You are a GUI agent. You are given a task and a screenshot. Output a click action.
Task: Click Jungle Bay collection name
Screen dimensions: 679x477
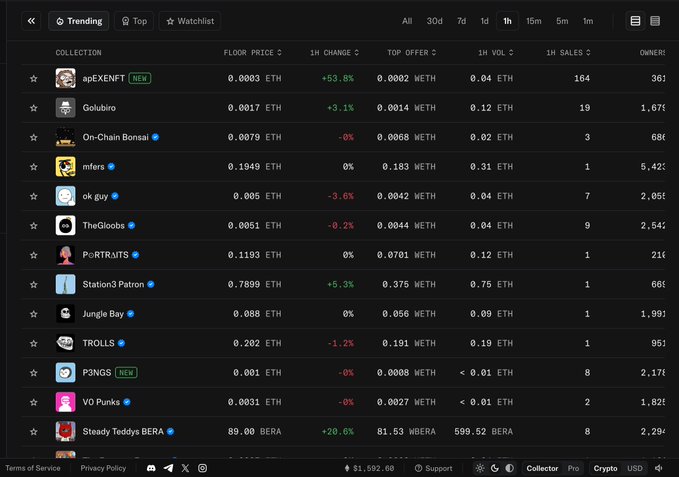pos(103,314)
